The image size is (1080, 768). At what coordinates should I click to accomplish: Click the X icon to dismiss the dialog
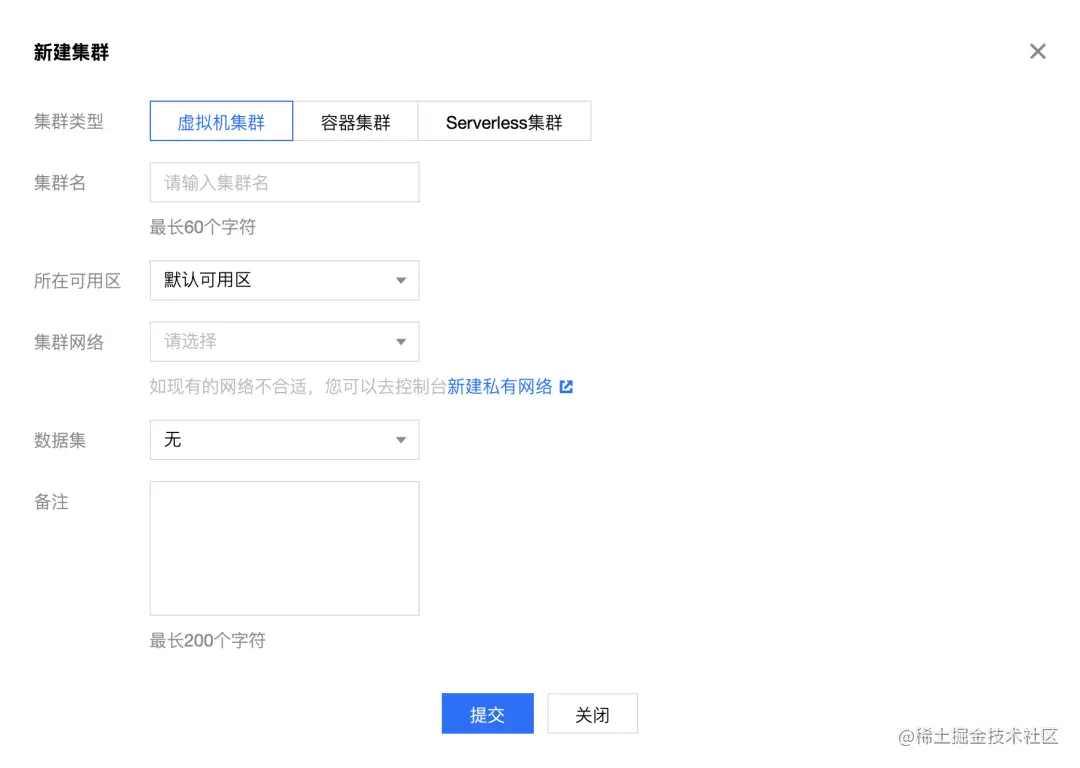(1037, 51)
